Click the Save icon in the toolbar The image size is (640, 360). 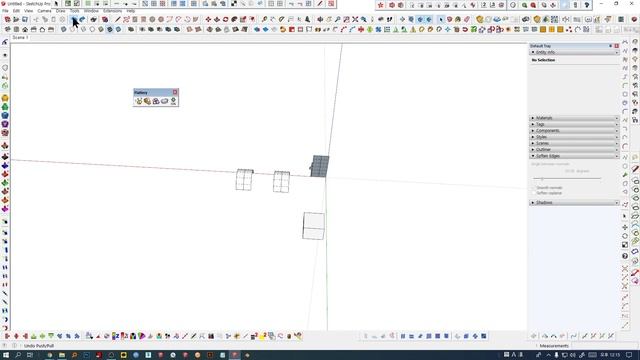25,19
